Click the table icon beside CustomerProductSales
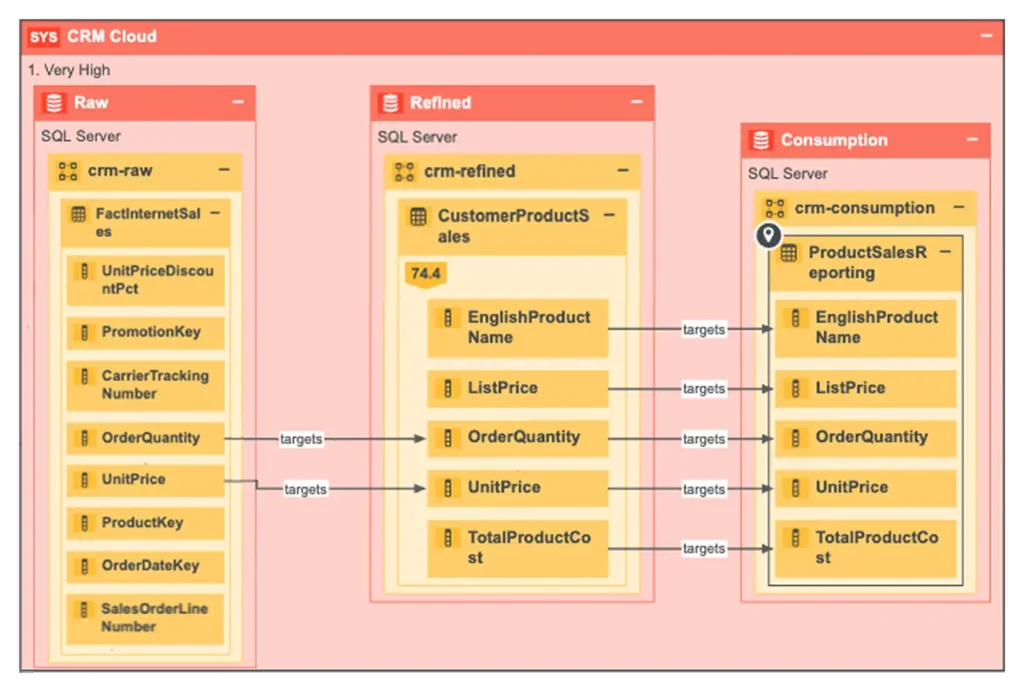Screen dimensions: 1024x692 point(421,218)
